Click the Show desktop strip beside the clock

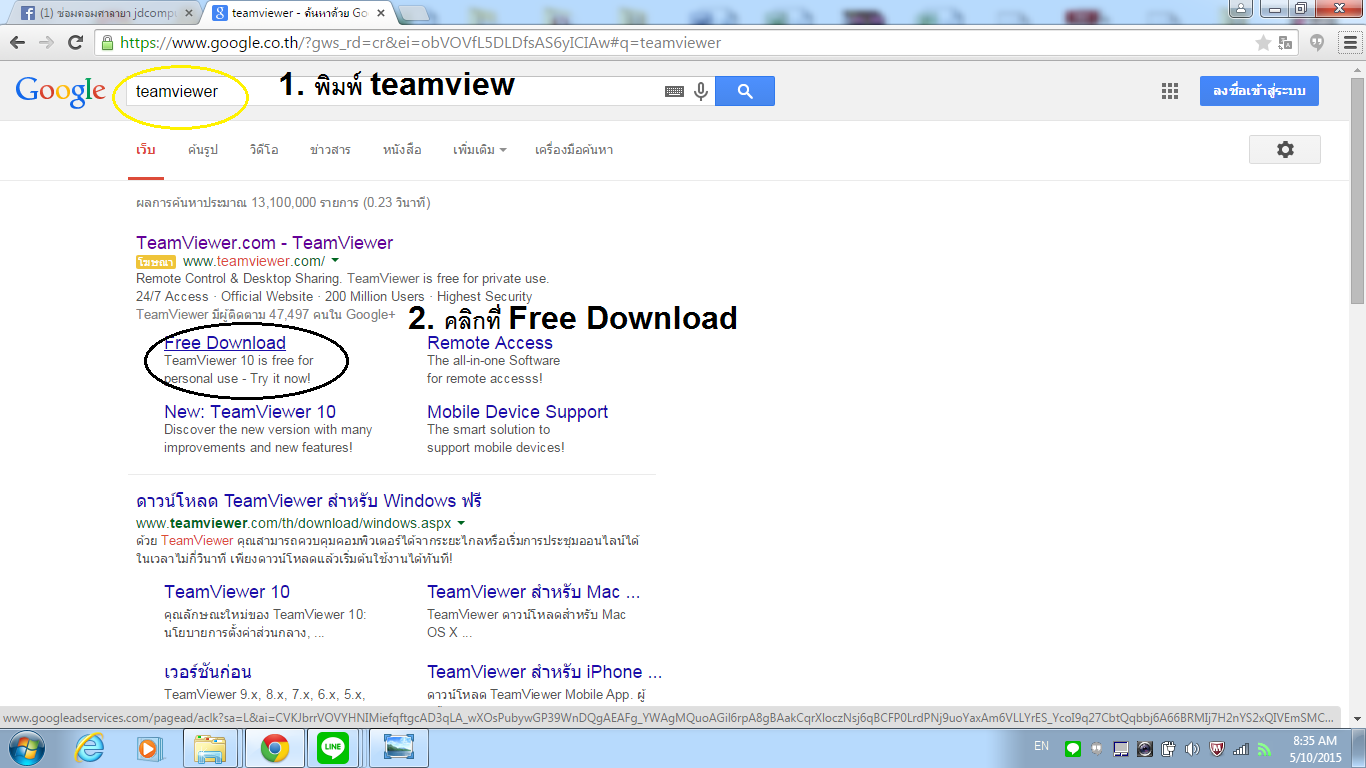[1359, 749]
